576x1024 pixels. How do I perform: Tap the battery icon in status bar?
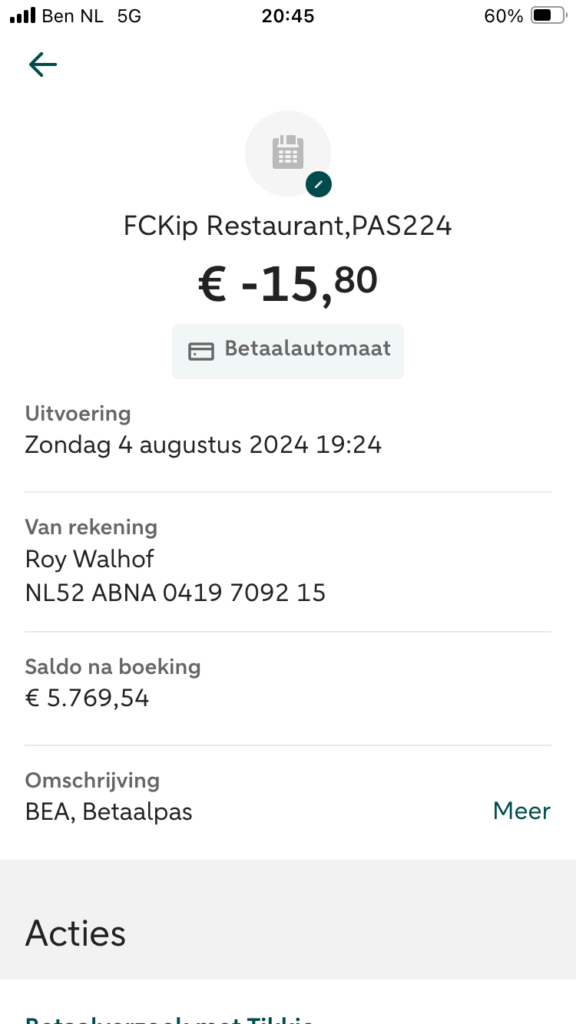[548, 16]
